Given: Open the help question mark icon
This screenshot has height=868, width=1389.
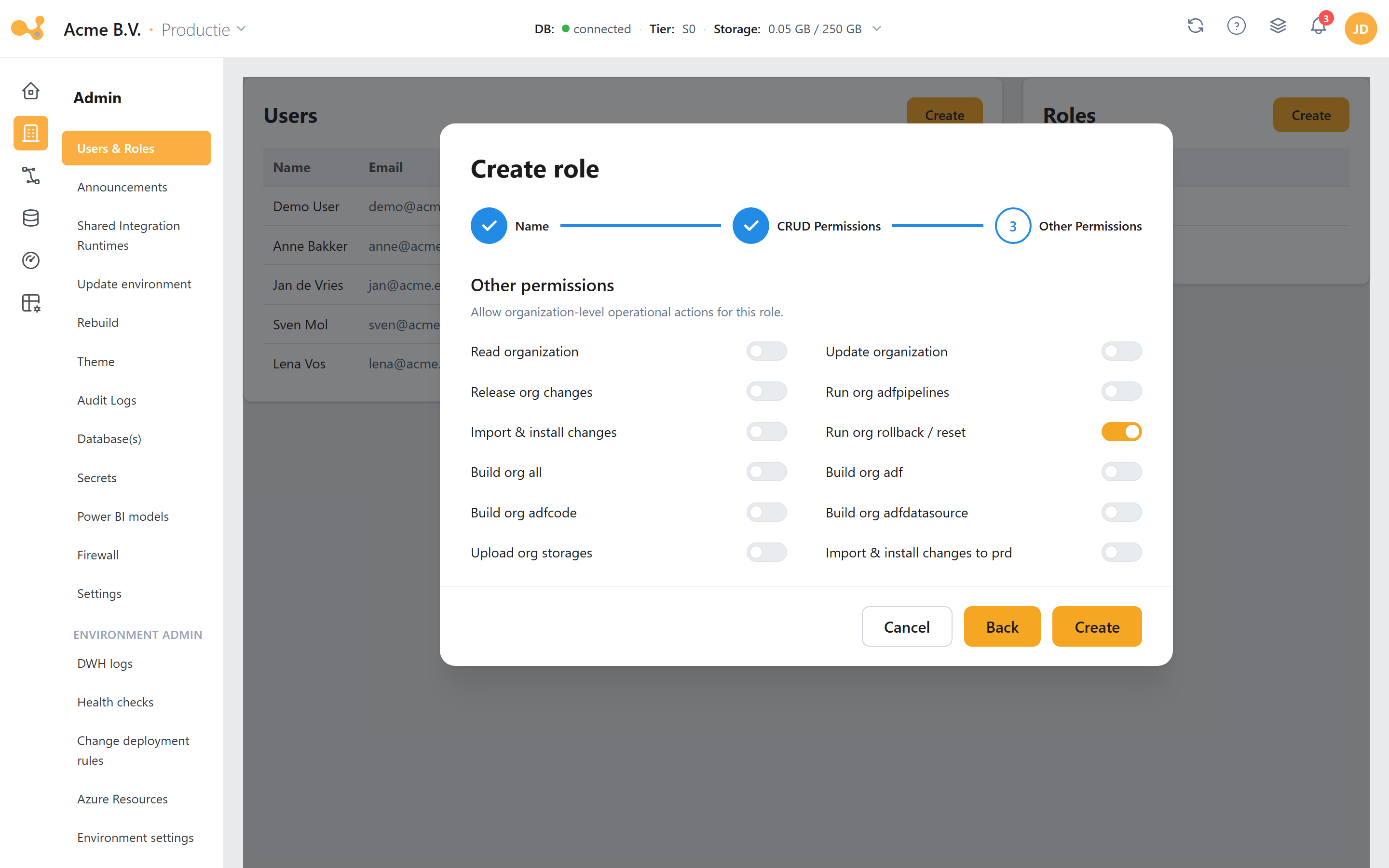Looking at the screenshot, I should (x=1236, y=27).
